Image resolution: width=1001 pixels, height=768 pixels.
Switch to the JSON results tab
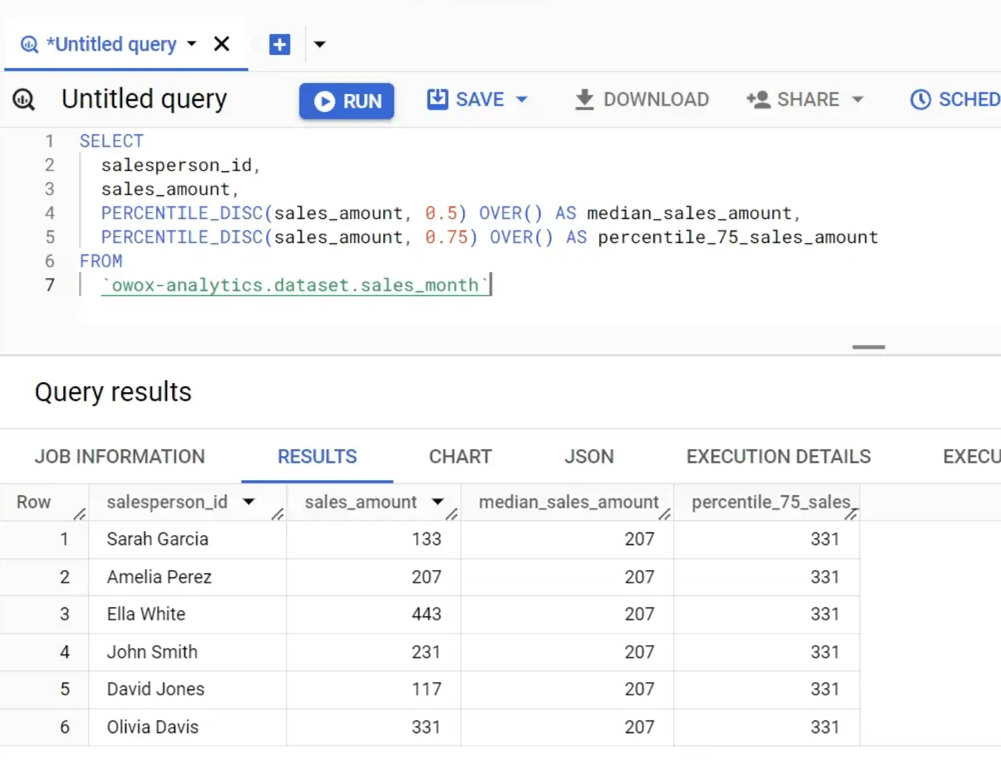[589, 456]
